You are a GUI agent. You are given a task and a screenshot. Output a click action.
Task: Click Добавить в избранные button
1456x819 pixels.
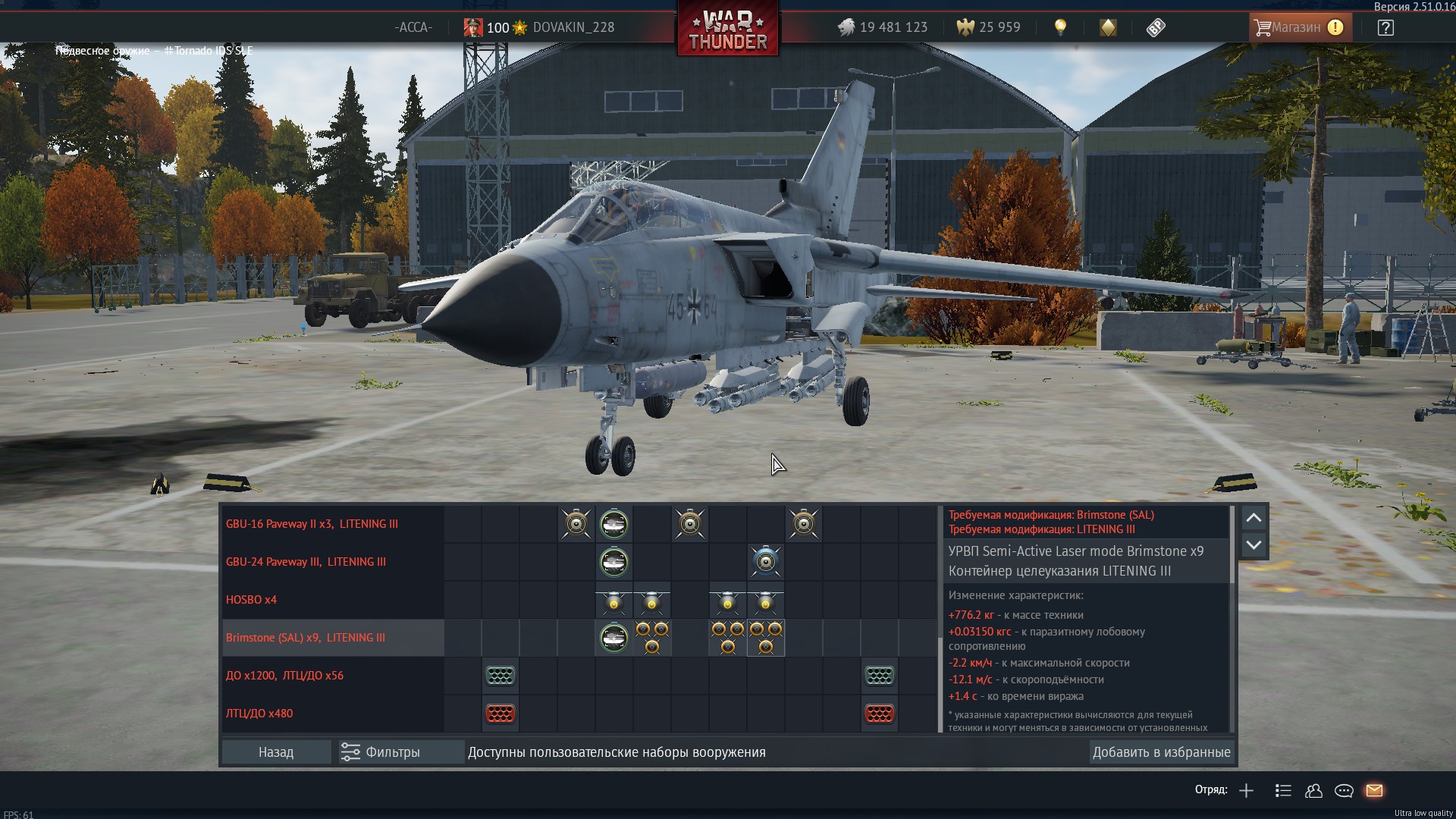pos(1161,752)
